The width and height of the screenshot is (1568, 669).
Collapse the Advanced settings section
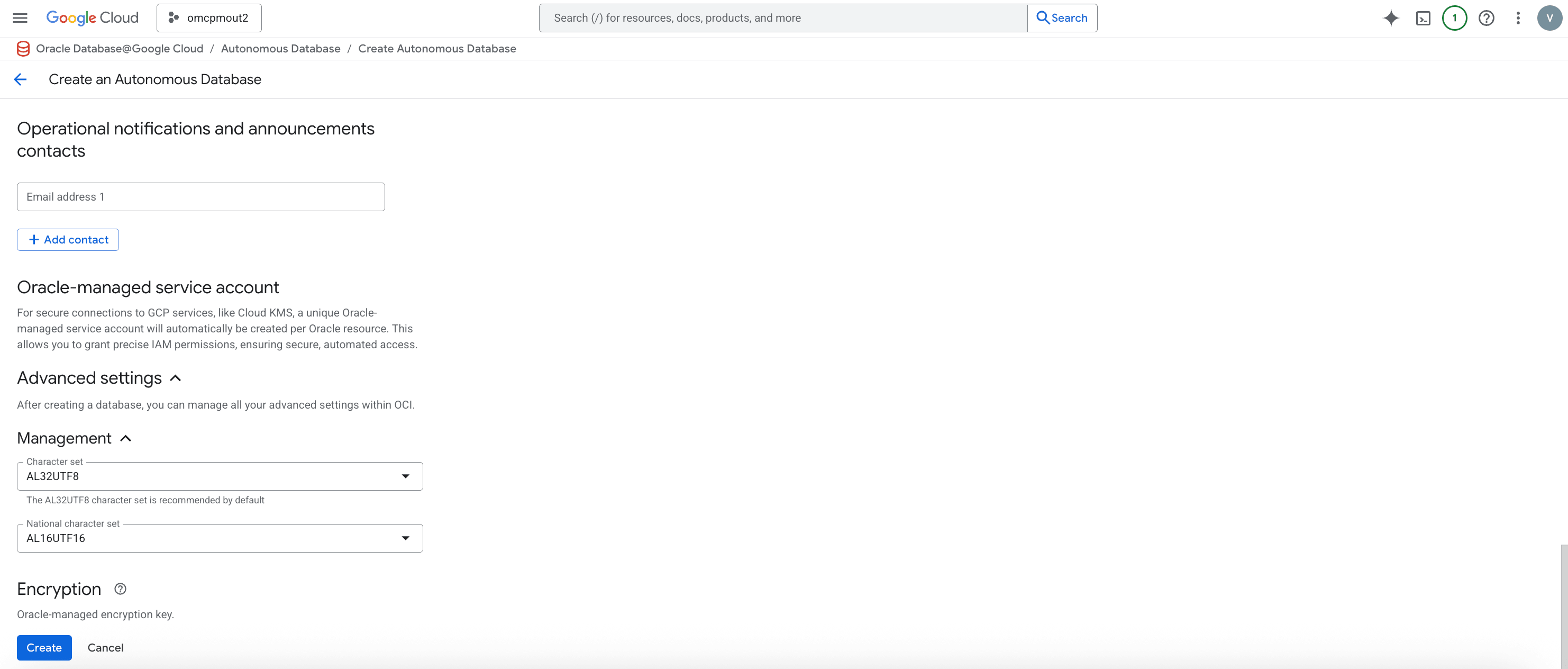click(175, 378)
